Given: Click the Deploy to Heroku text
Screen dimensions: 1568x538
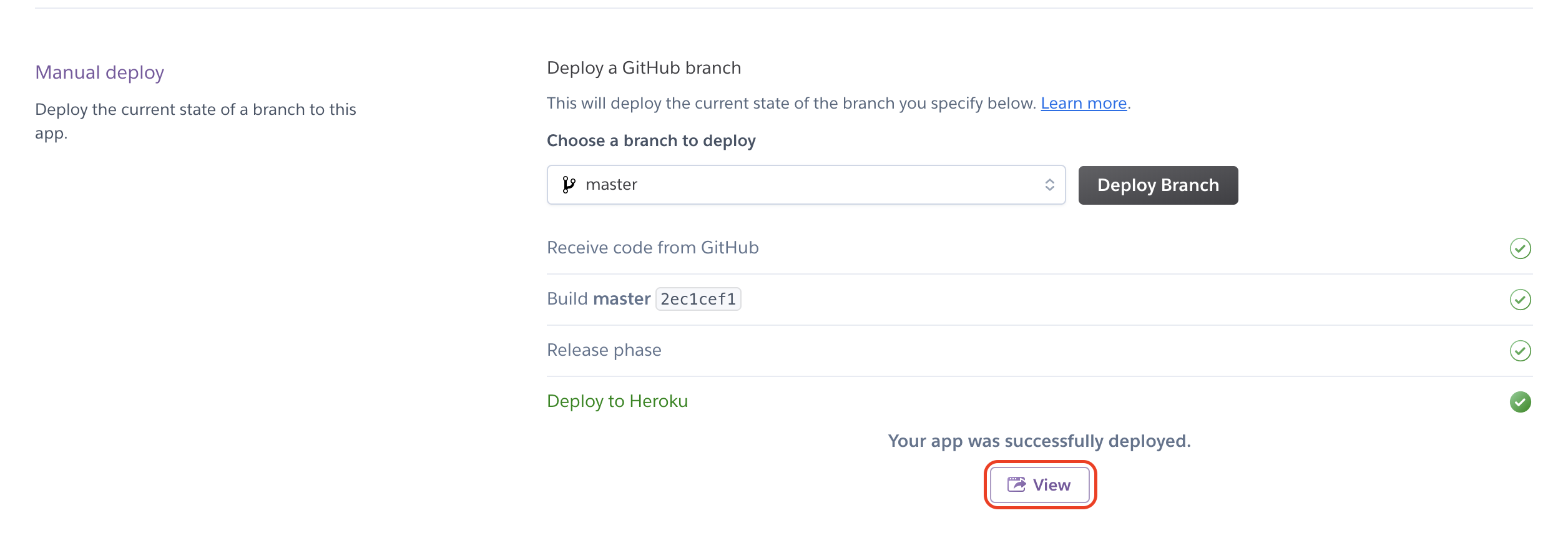Looking at the screenshot, I should (617, 401).
